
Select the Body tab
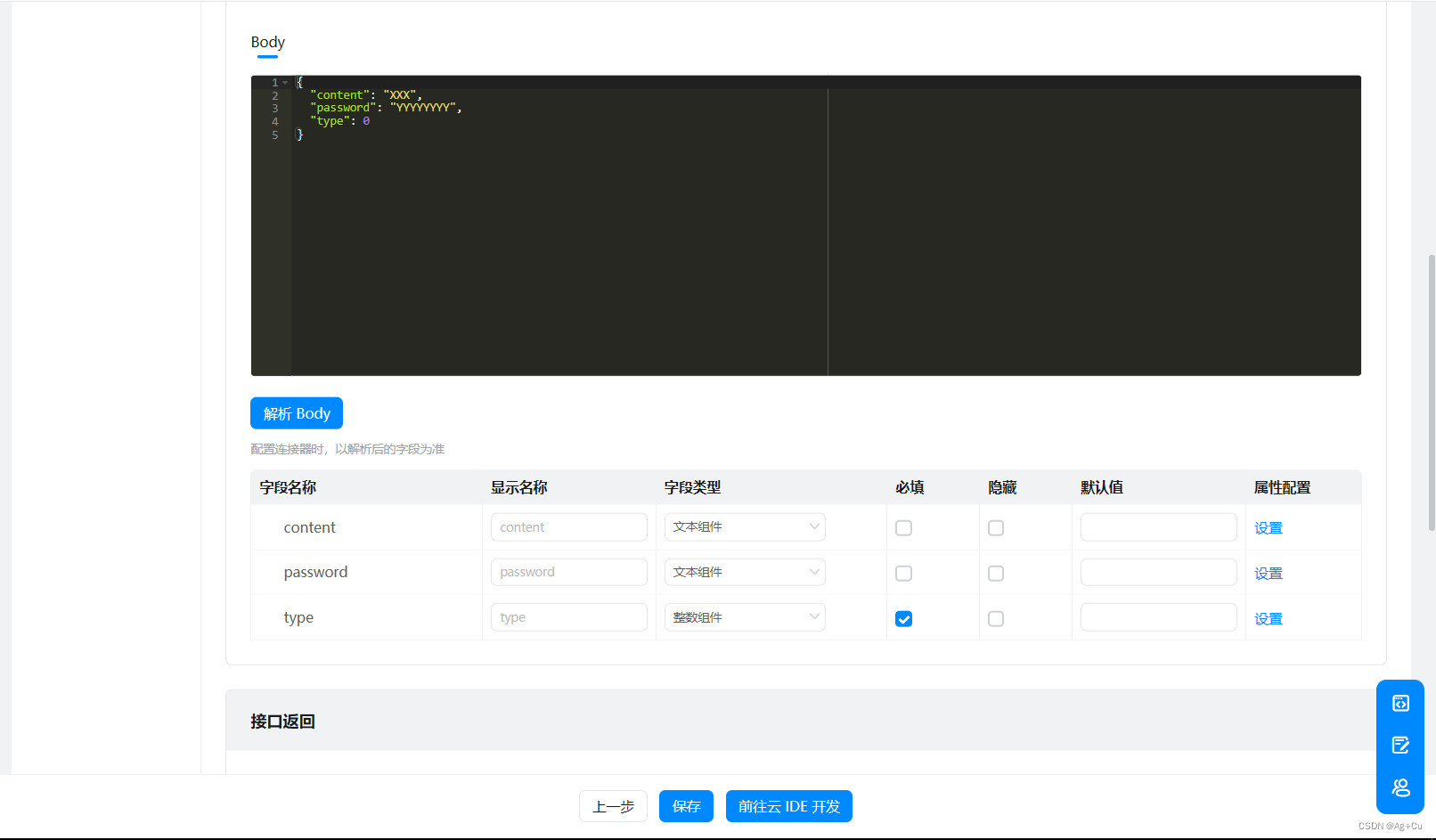click(x=267, y=42)
